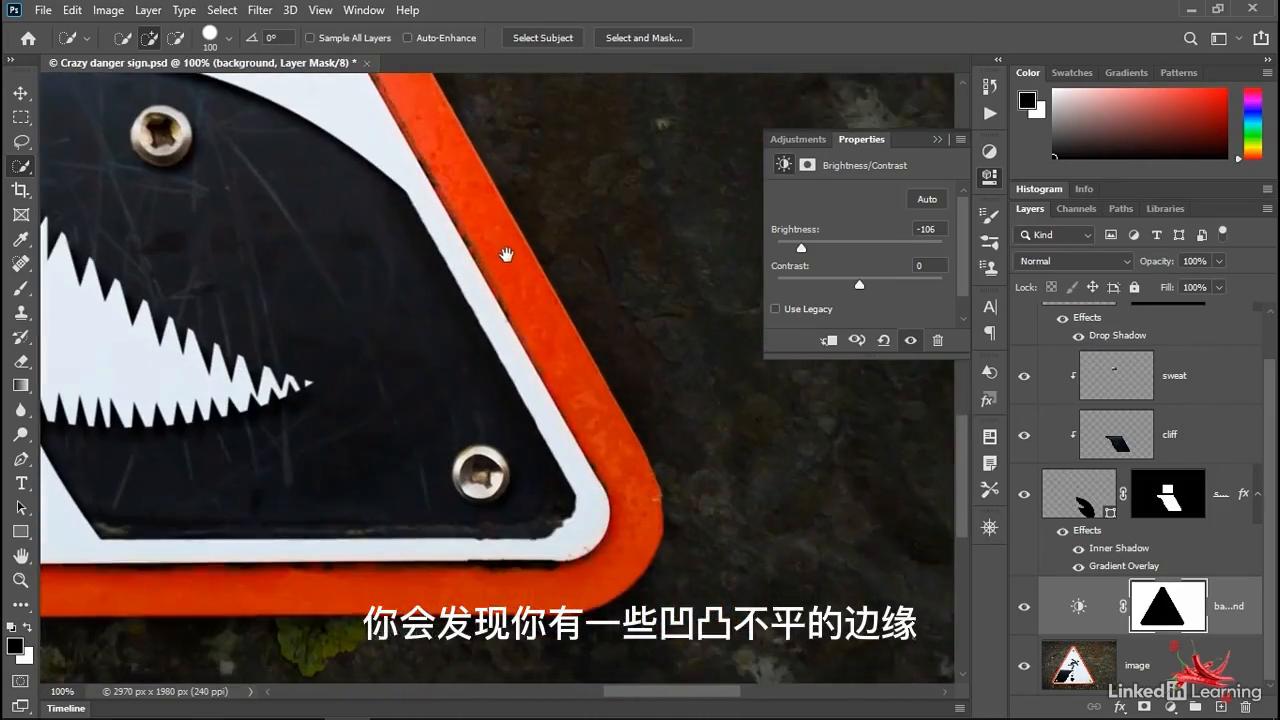Select the Crop tool
The image size is (1280, 720).
21,190
